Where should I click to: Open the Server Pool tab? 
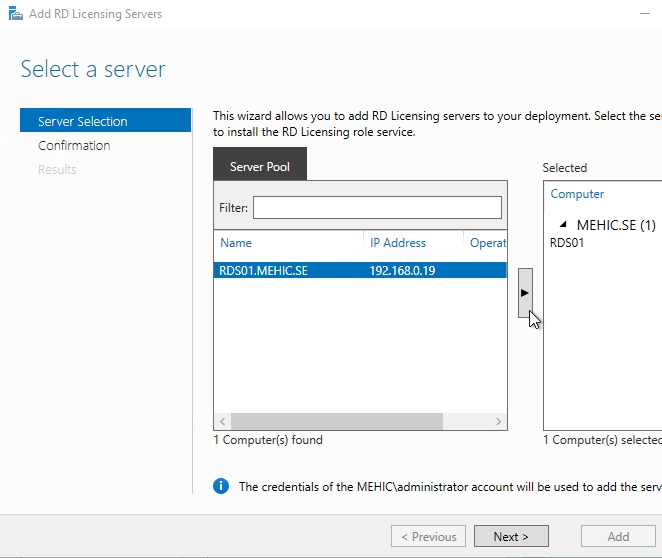[x=260, y=166]
